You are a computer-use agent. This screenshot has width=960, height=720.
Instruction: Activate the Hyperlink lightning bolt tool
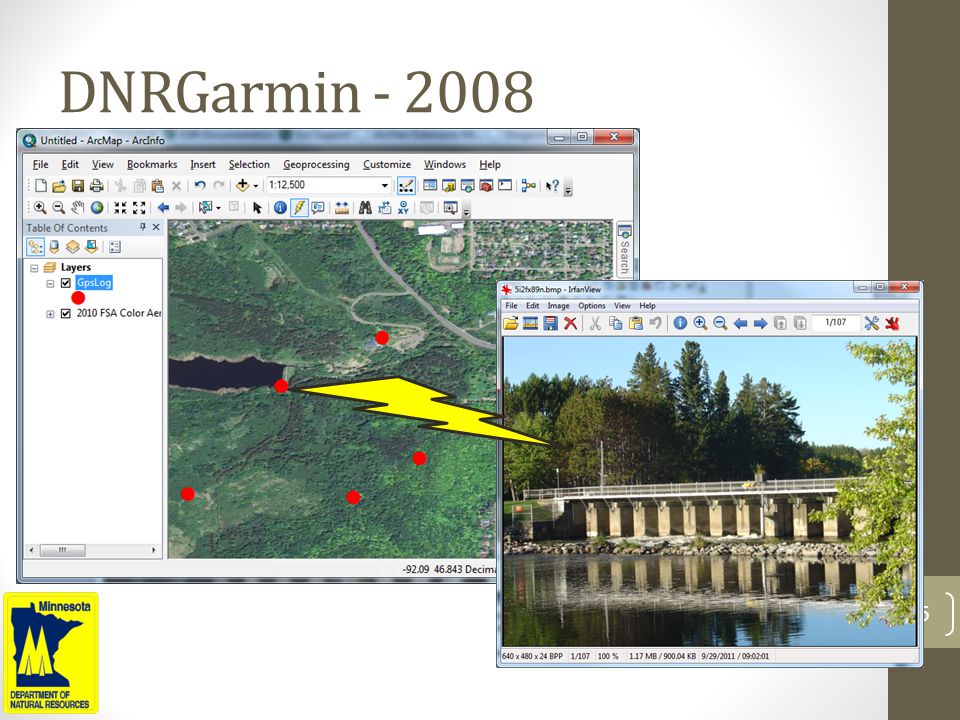(x=299, y=208)
